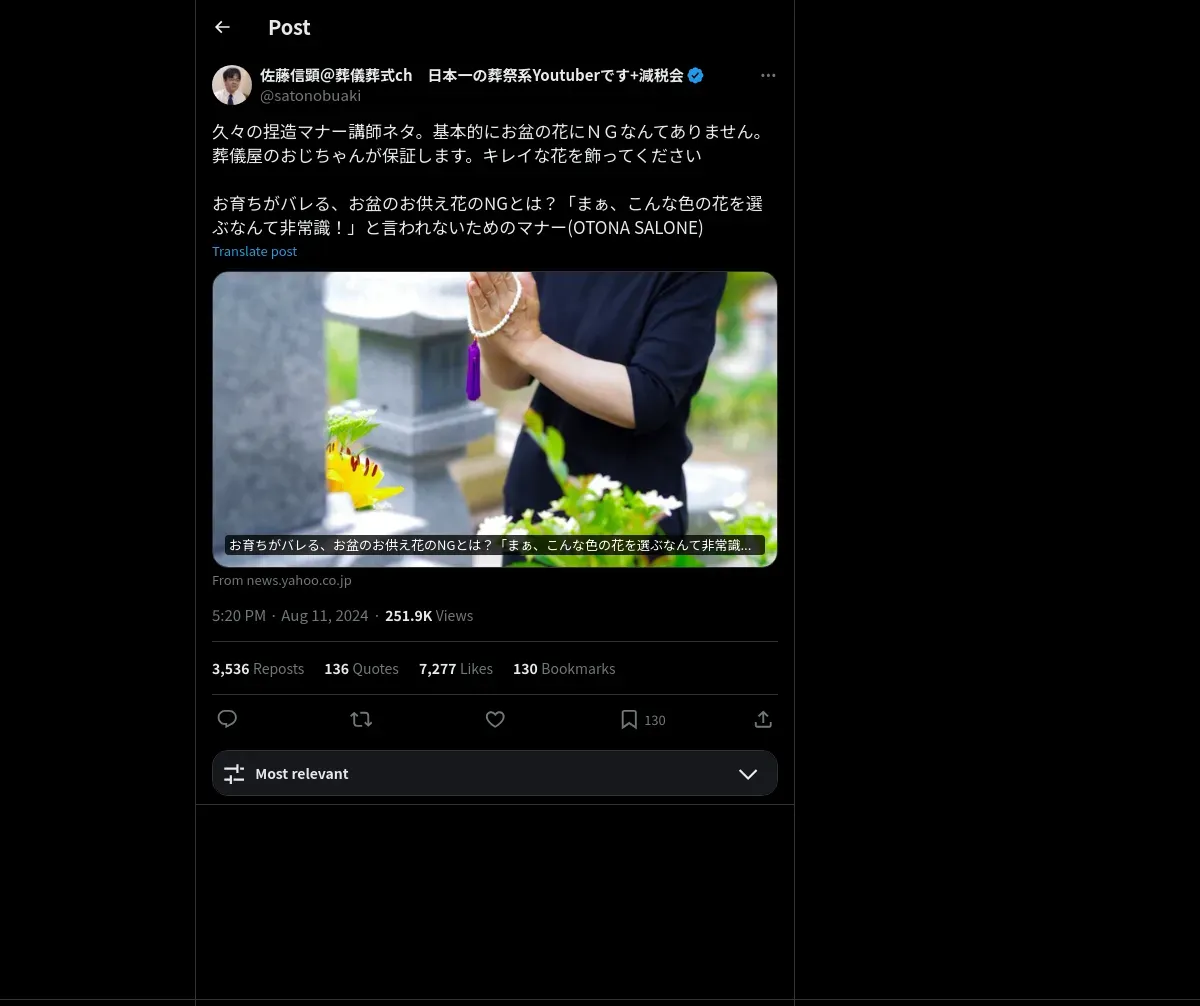Image resolution: width=1200 pixels, height=1006 pixels.
Task: Click the Translate post link
Action: pyautogui.click(x=255, y=251)
